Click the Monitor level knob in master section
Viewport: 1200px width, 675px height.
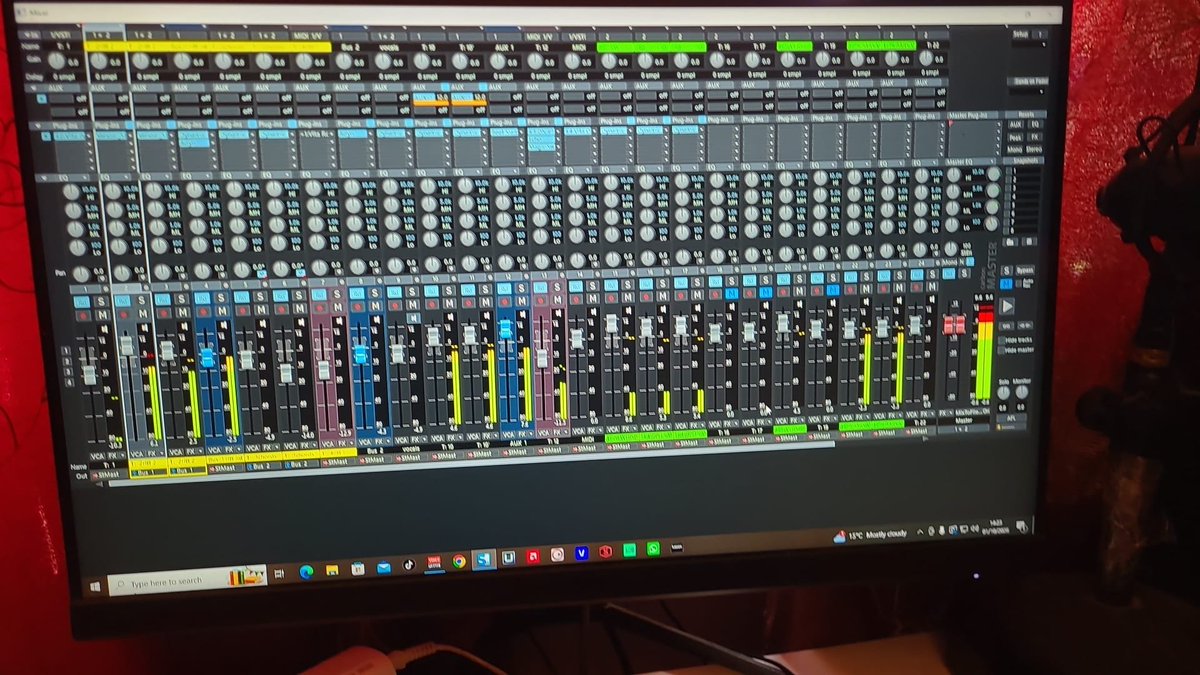coord(1022,392)
